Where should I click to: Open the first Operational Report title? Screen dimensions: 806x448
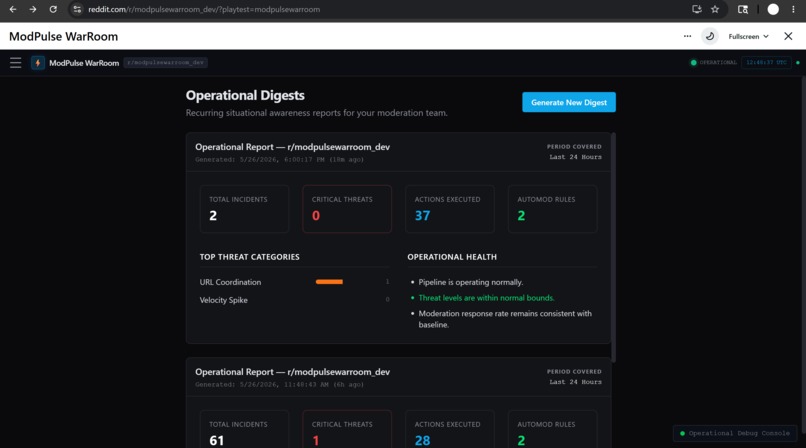(292, 147)
